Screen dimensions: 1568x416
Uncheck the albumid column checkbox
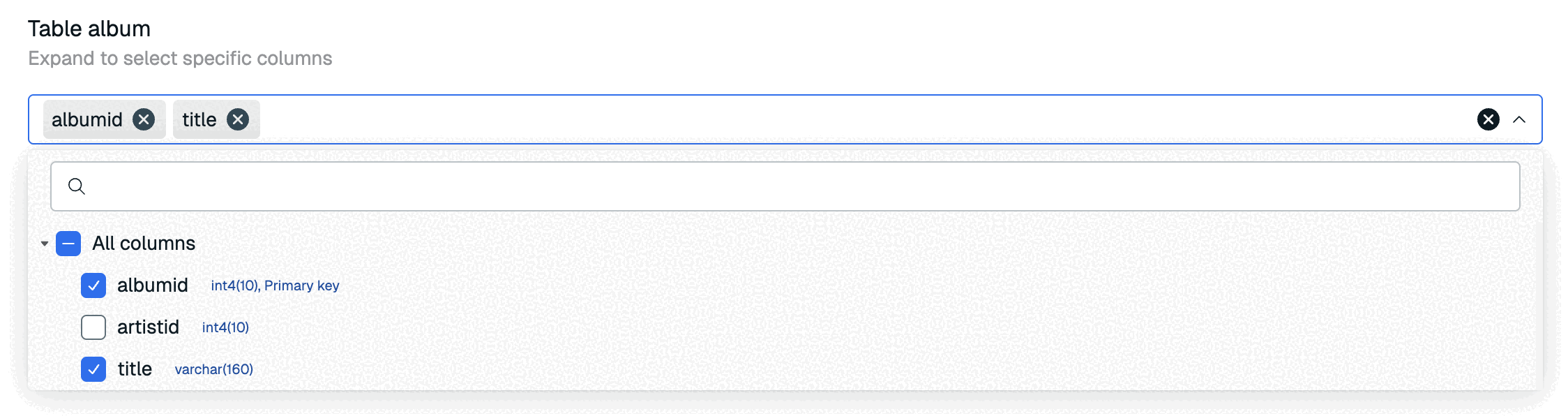(x=93, y=285)
